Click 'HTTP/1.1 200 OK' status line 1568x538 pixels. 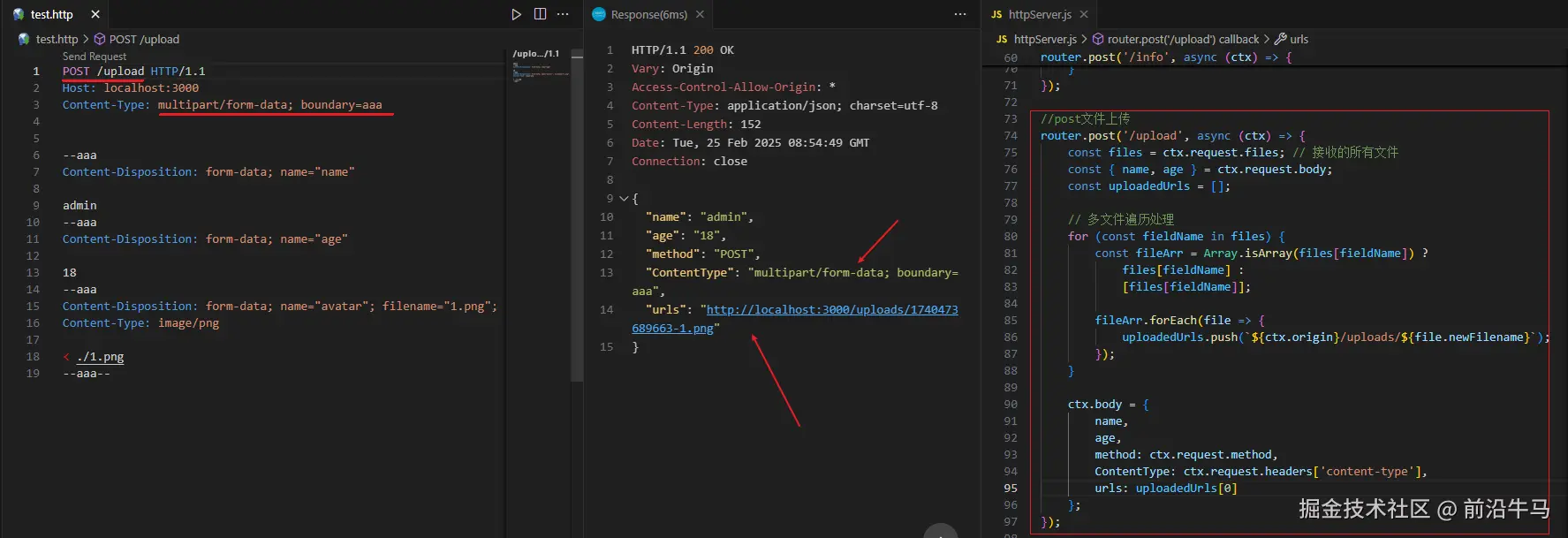click(x=683, y=50)
